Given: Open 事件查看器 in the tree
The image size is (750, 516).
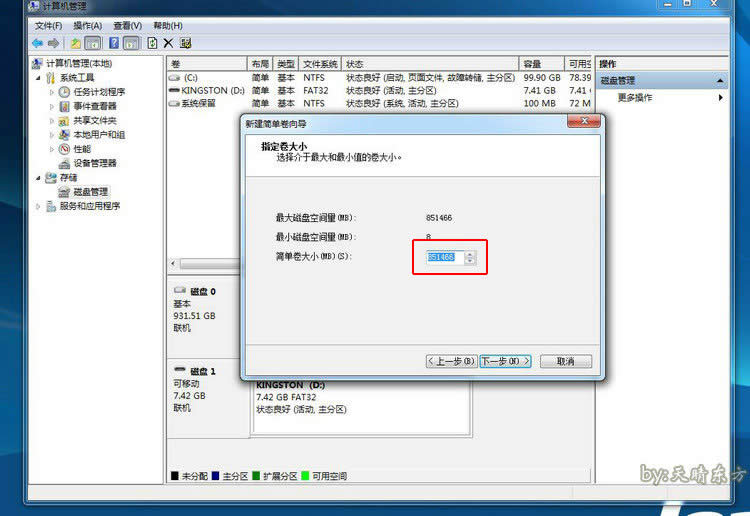Looking at the screenshot, I should (x=94, y=106).
